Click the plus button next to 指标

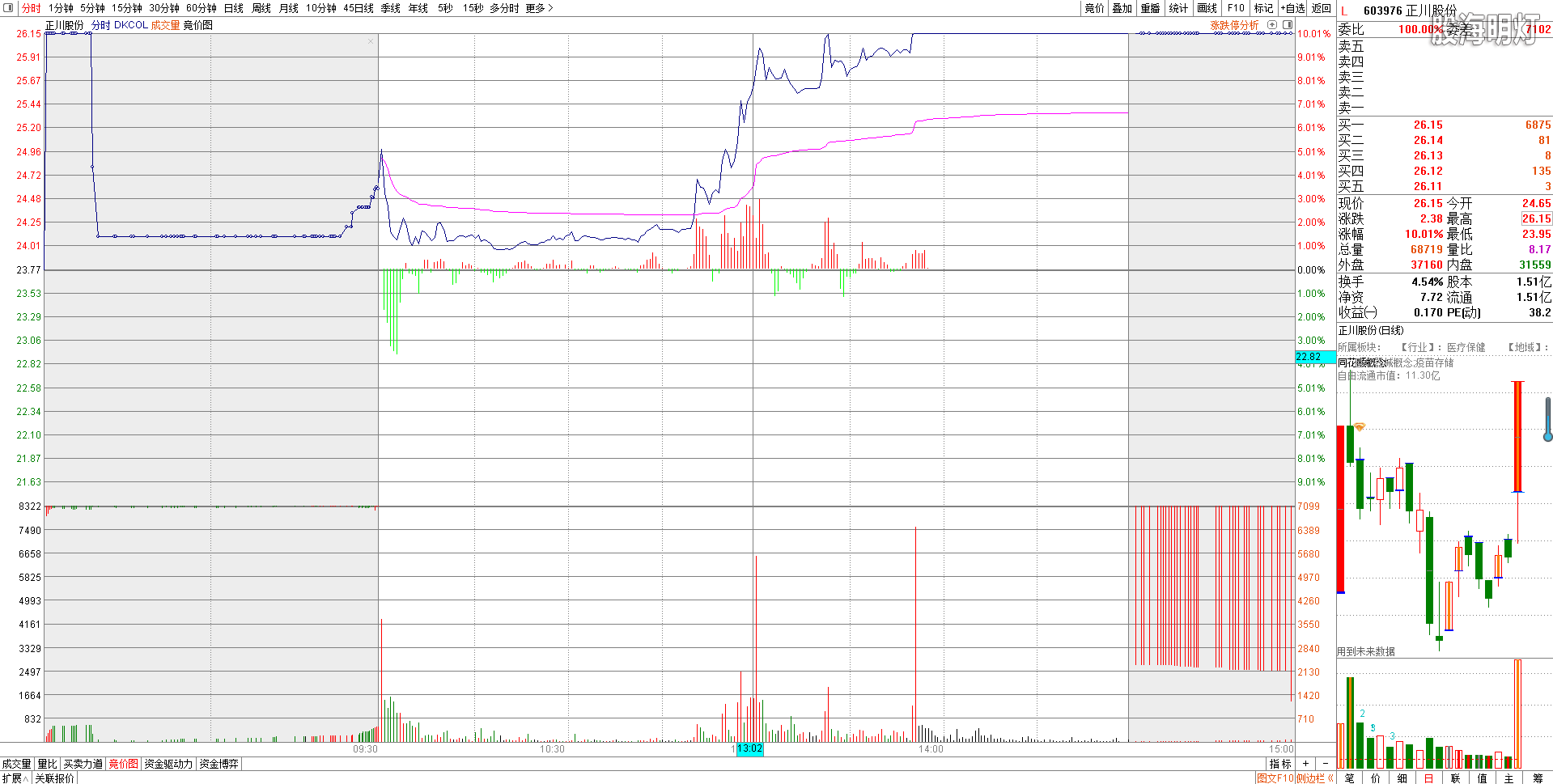pyautogui.click(x=1305, y=764)
